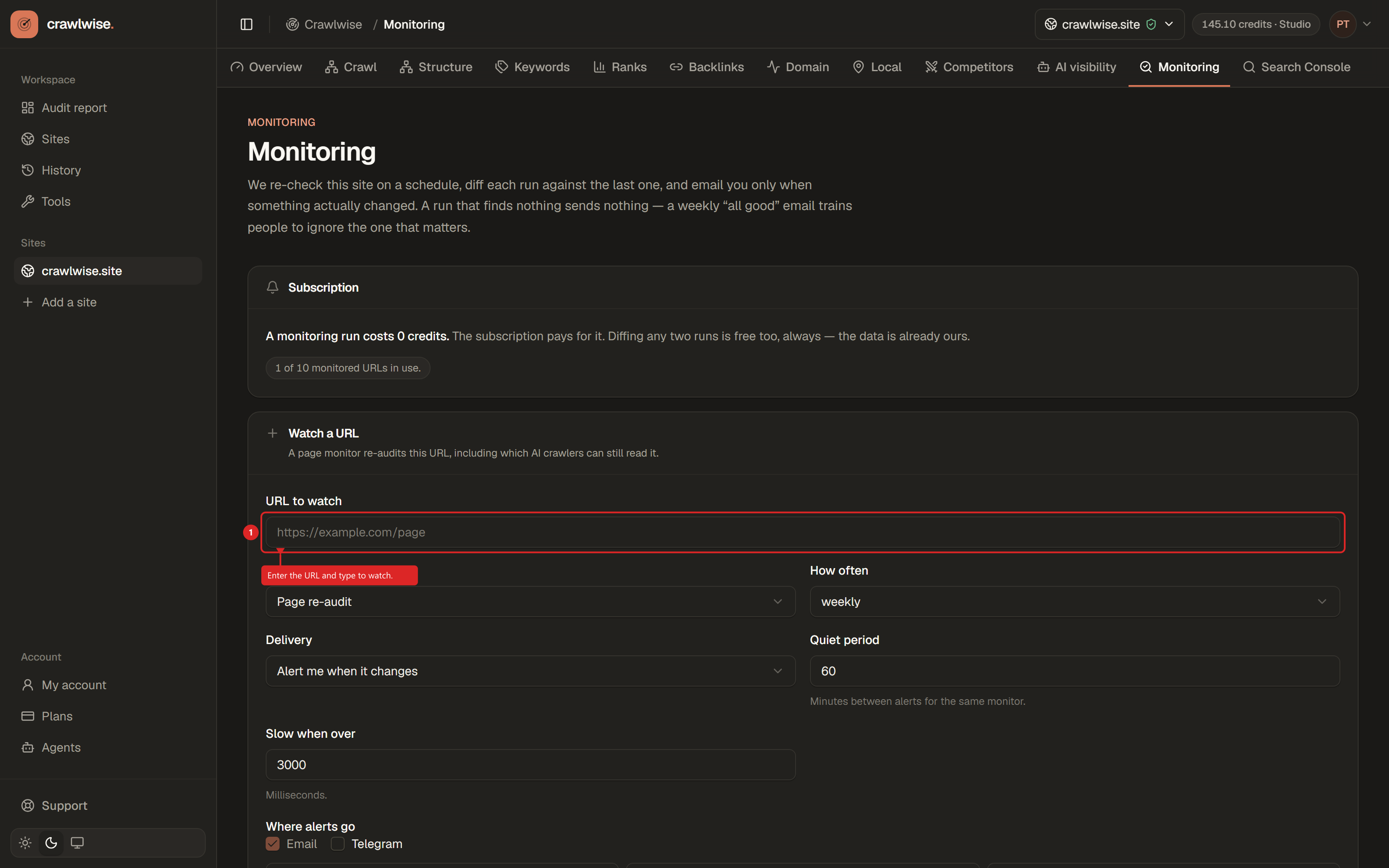The height and width of the screenshot is (868, 1389).
Task: Open My account in the sidebar
Action: pos(108,685)
